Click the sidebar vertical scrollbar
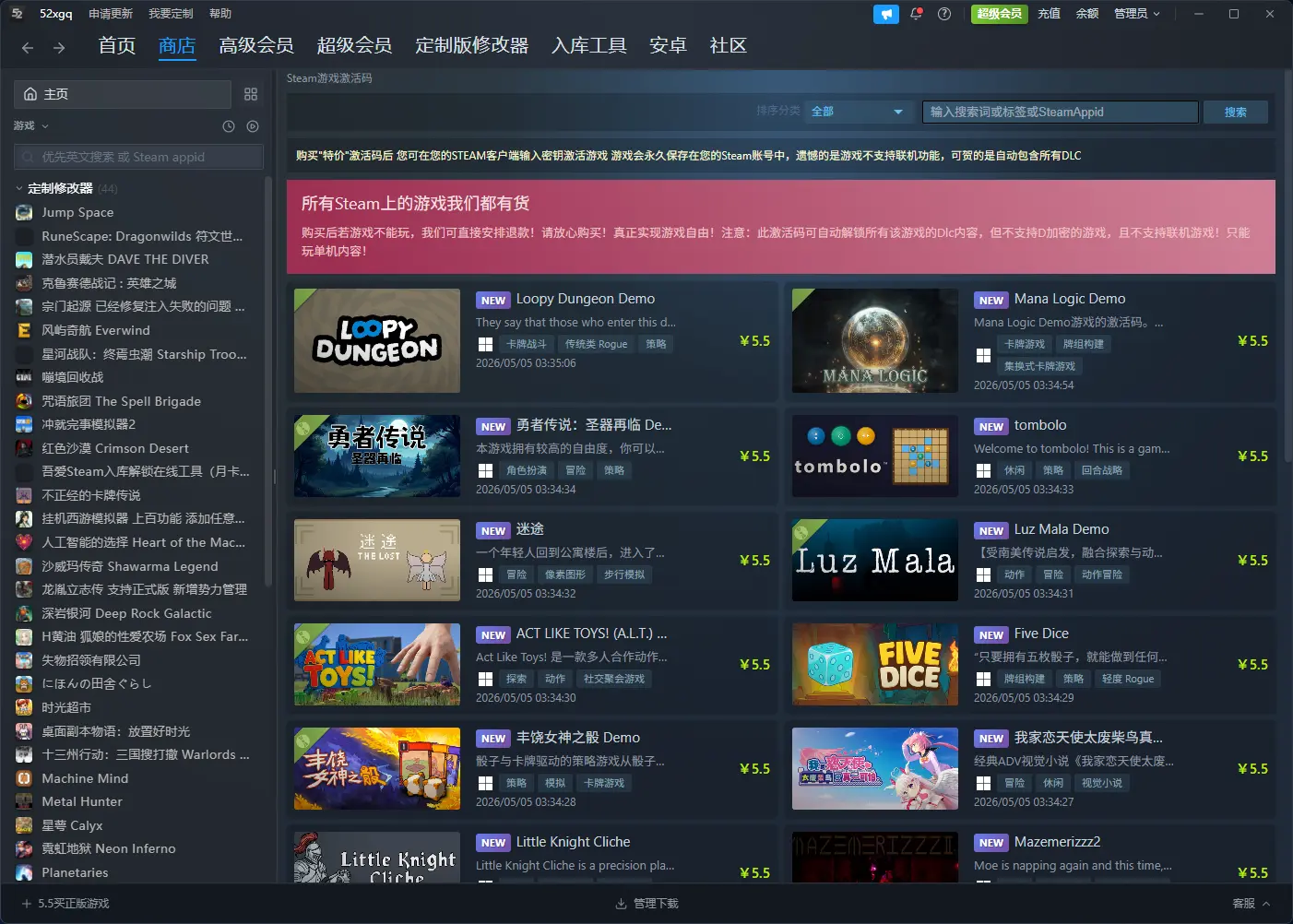Image resolution: width=1293 pixels, height=924 pixels. [268, 380]
